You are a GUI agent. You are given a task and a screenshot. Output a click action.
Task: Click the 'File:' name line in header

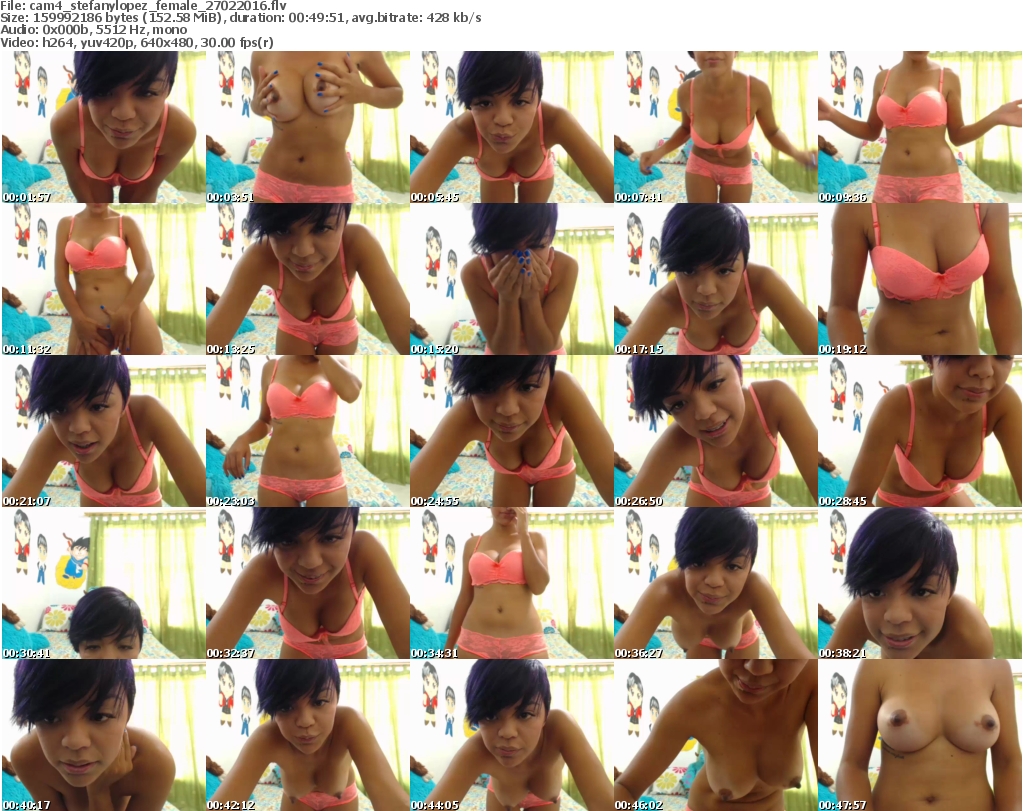(143, 6)
